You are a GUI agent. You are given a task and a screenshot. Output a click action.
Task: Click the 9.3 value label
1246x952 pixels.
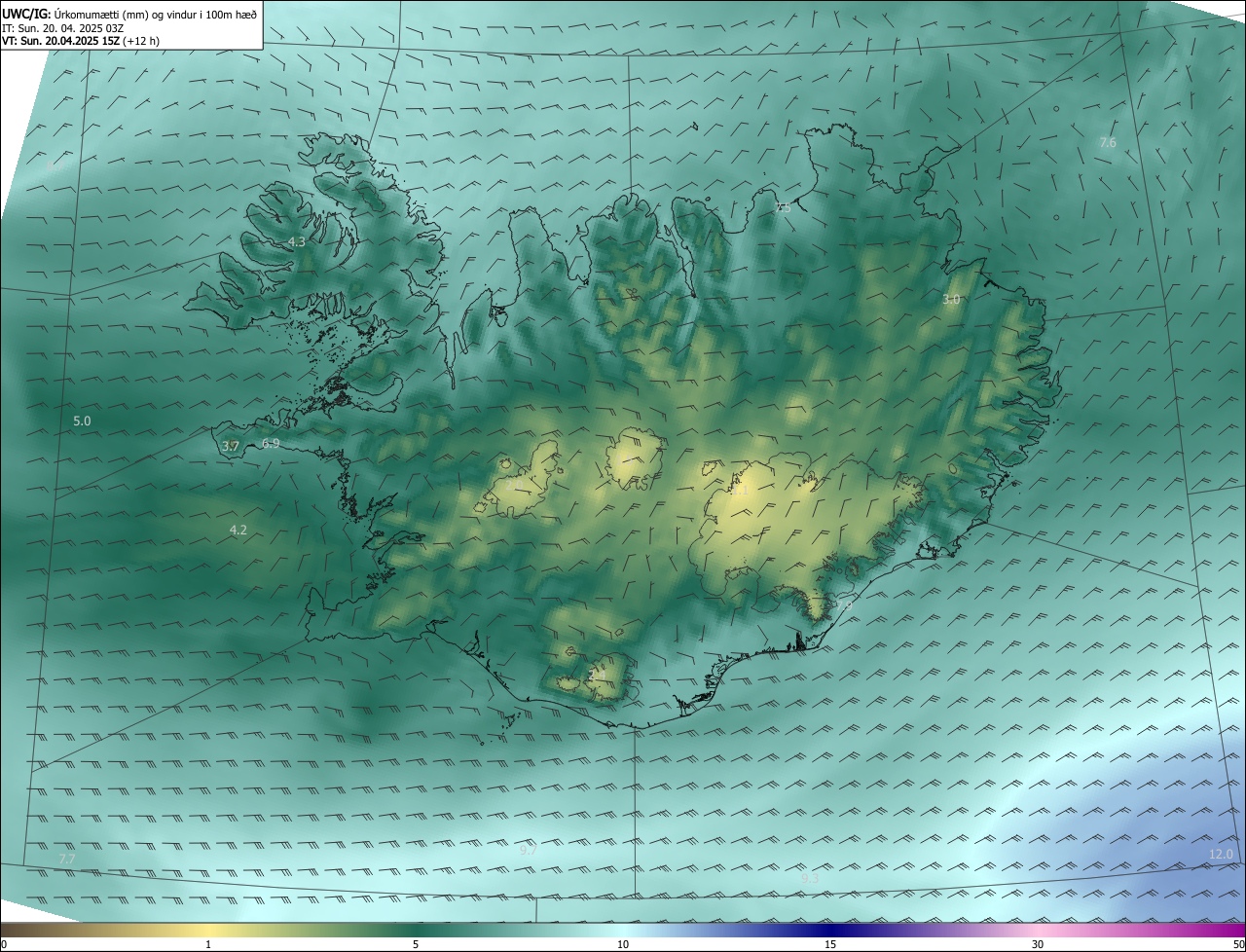coord(810,878)
